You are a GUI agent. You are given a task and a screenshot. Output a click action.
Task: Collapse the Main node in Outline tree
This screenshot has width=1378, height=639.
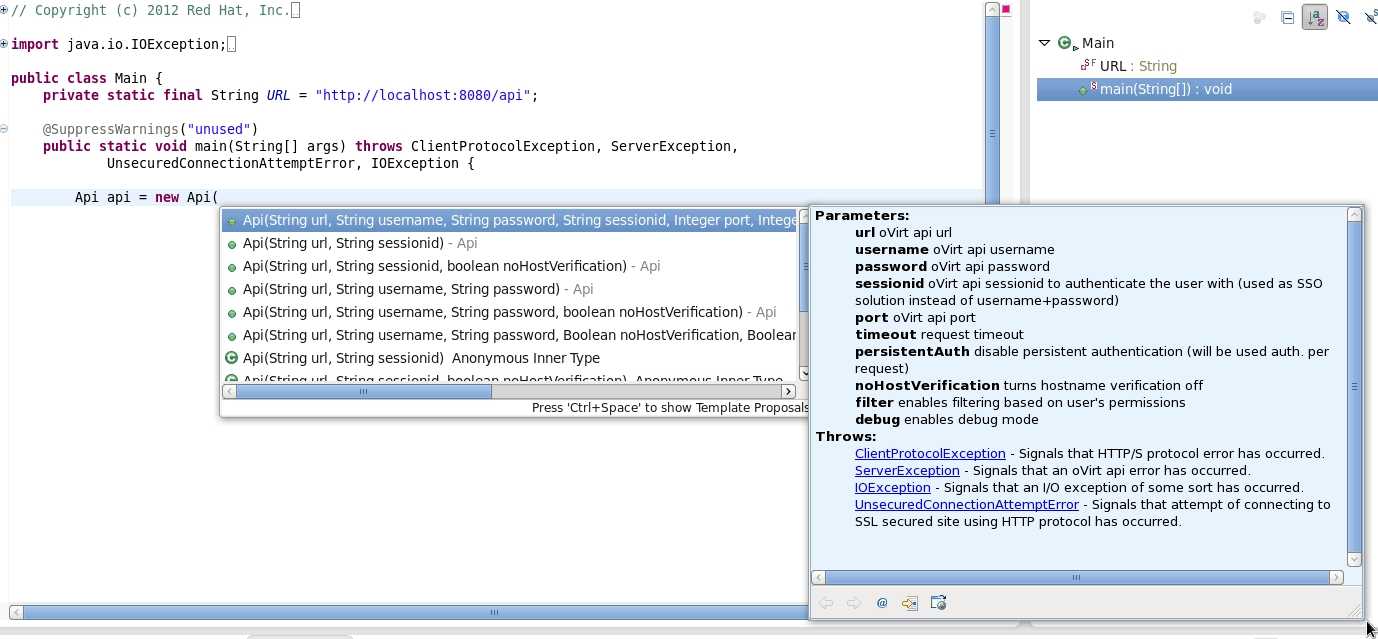1044,43
